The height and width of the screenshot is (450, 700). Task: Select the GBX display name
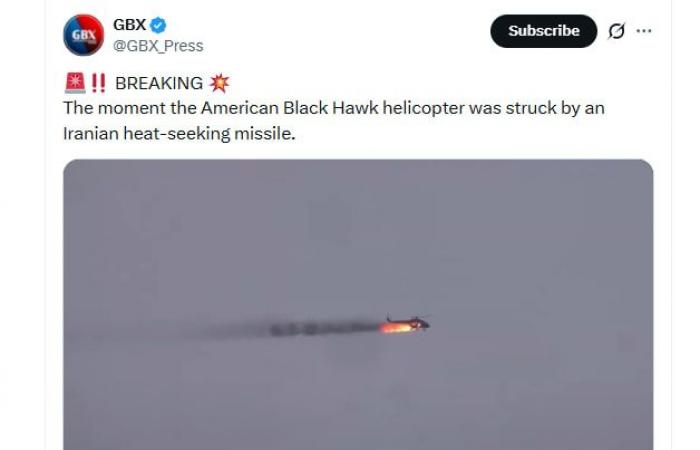click(129, 25)
